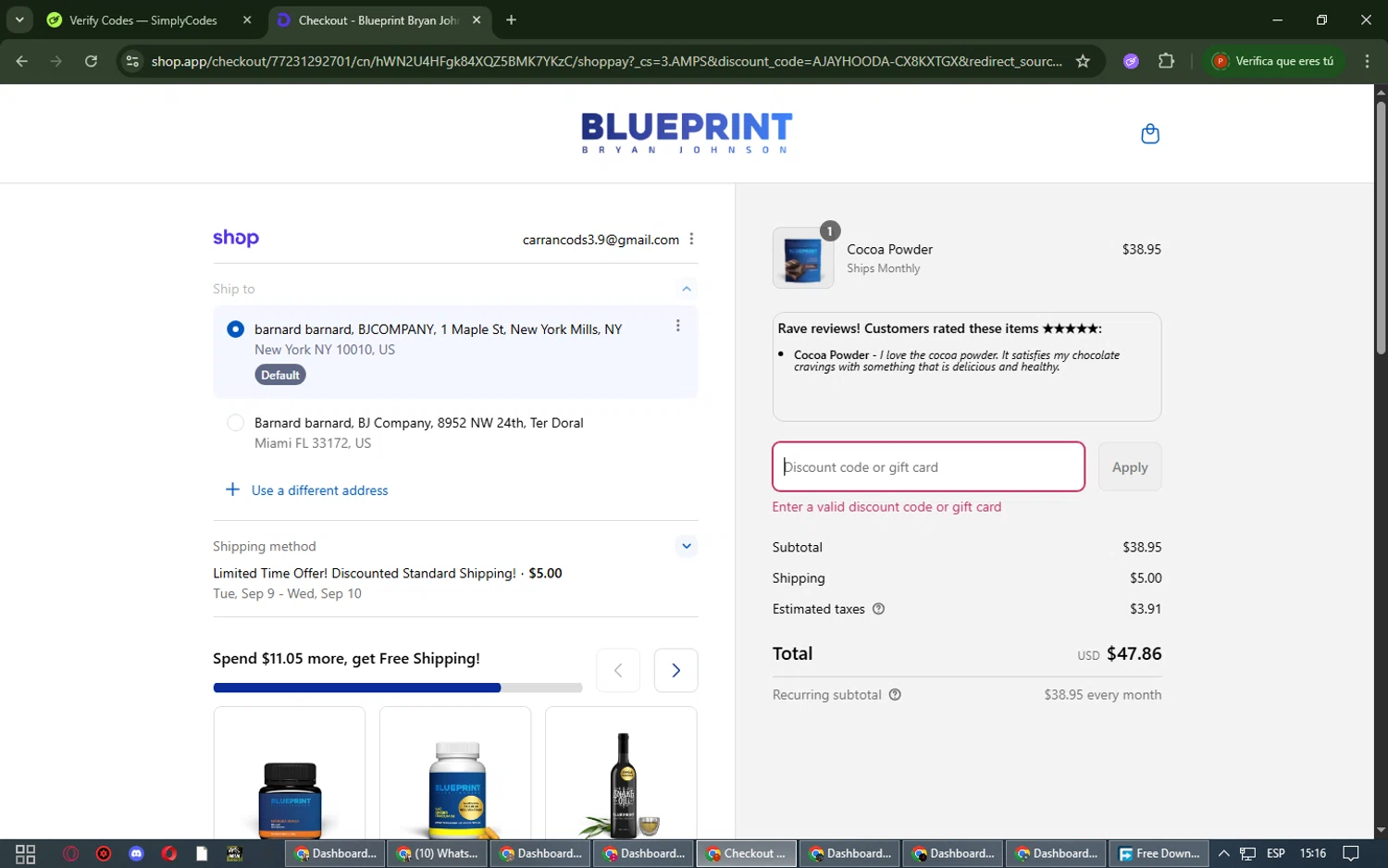The height and width of the screenshot is (868, 1388).
Task: Select the Miami FL 33172 address
Action: point(235,423)
